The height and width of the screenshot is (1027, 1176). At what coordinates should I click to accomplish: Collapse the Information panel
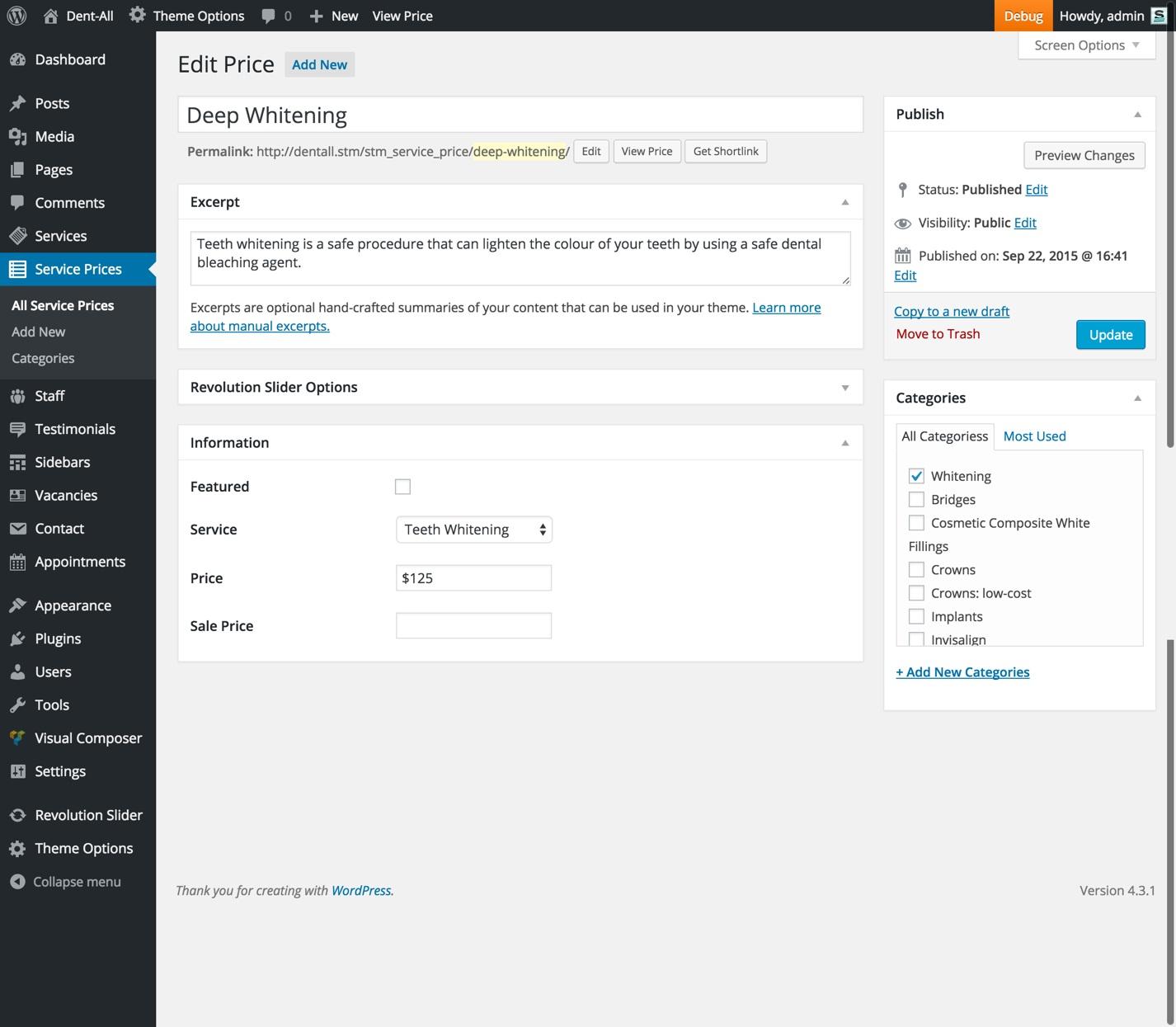[x=844, y=443]
